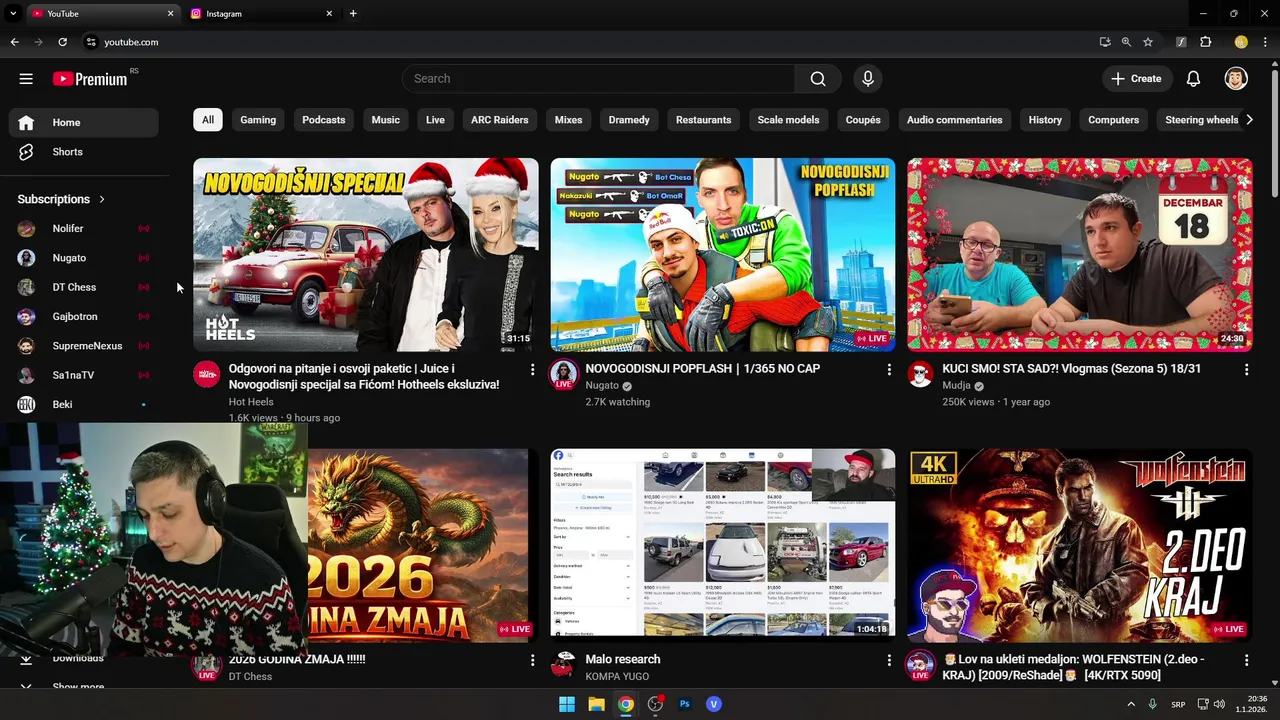Select the Computers filter chip

point(1113,120)
